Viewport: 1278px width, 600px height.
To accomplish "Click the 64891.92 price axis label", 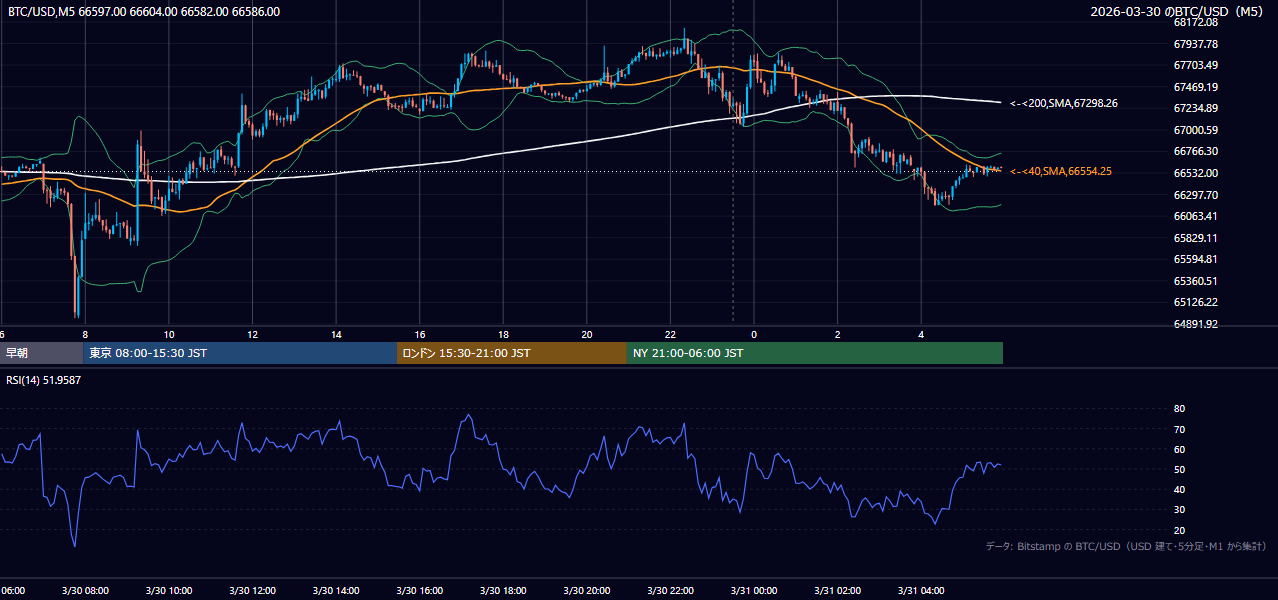I will pos(1195,324).
